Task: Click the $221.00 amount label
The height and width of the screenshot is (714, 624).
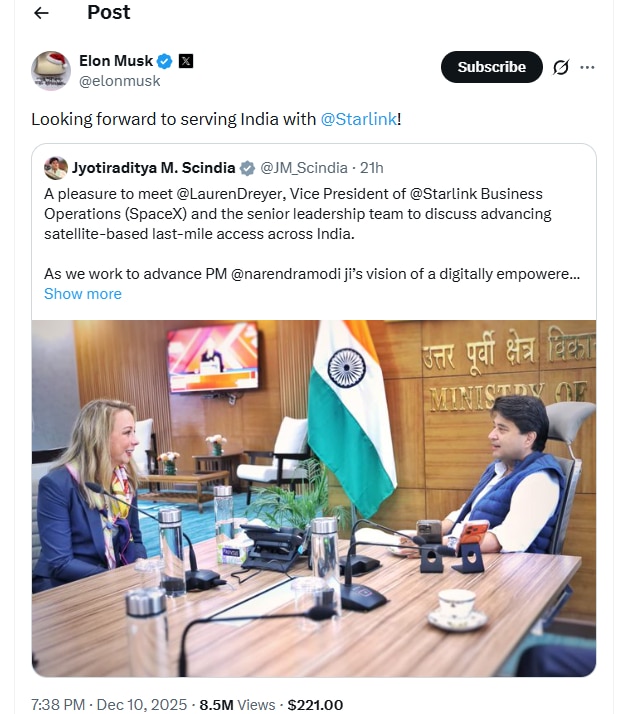Action: pyautogui.click(x=315, y=704)
